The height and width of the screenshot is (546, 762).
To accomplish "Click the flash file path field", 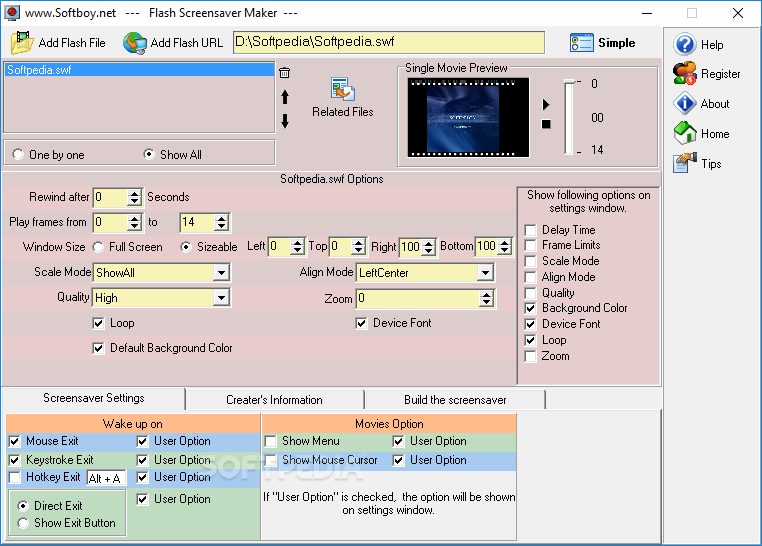I will click(x=389, y=42).
